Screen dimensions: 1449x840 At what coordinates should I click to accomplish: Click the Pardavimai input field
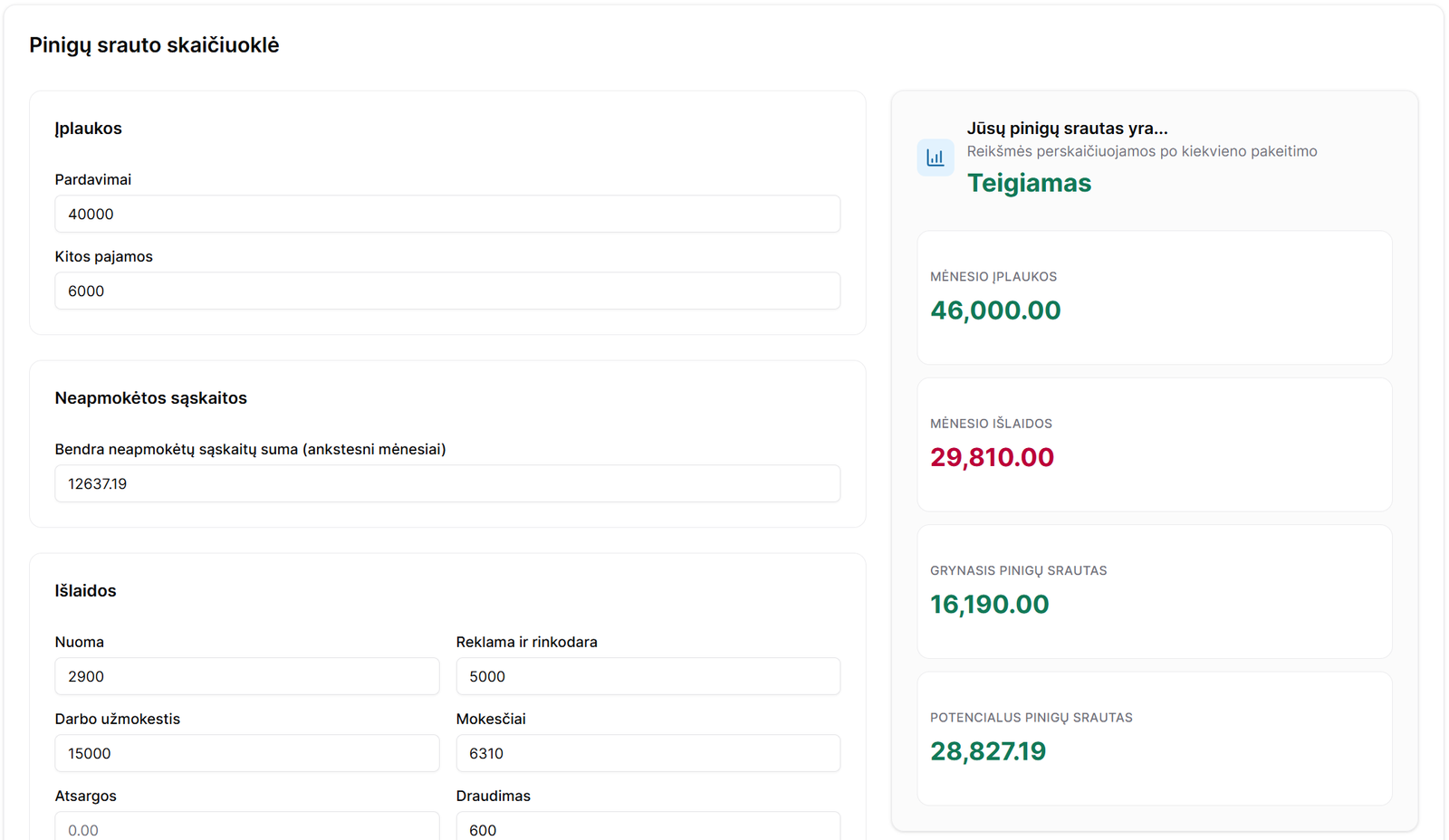447,215
